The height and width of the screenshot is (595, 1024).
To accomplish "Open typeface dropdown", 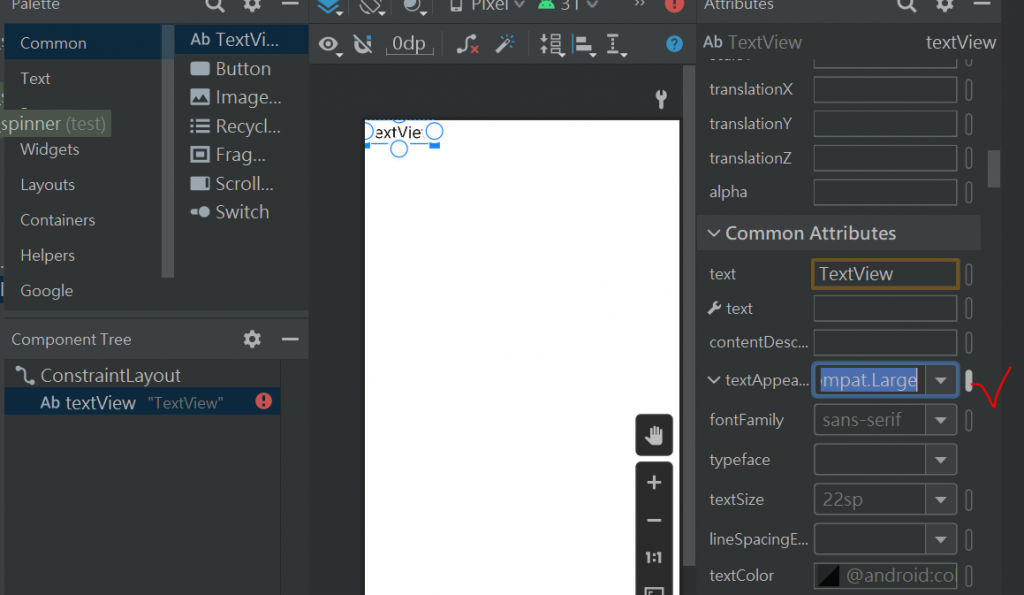I will click(x=940, y=460).
